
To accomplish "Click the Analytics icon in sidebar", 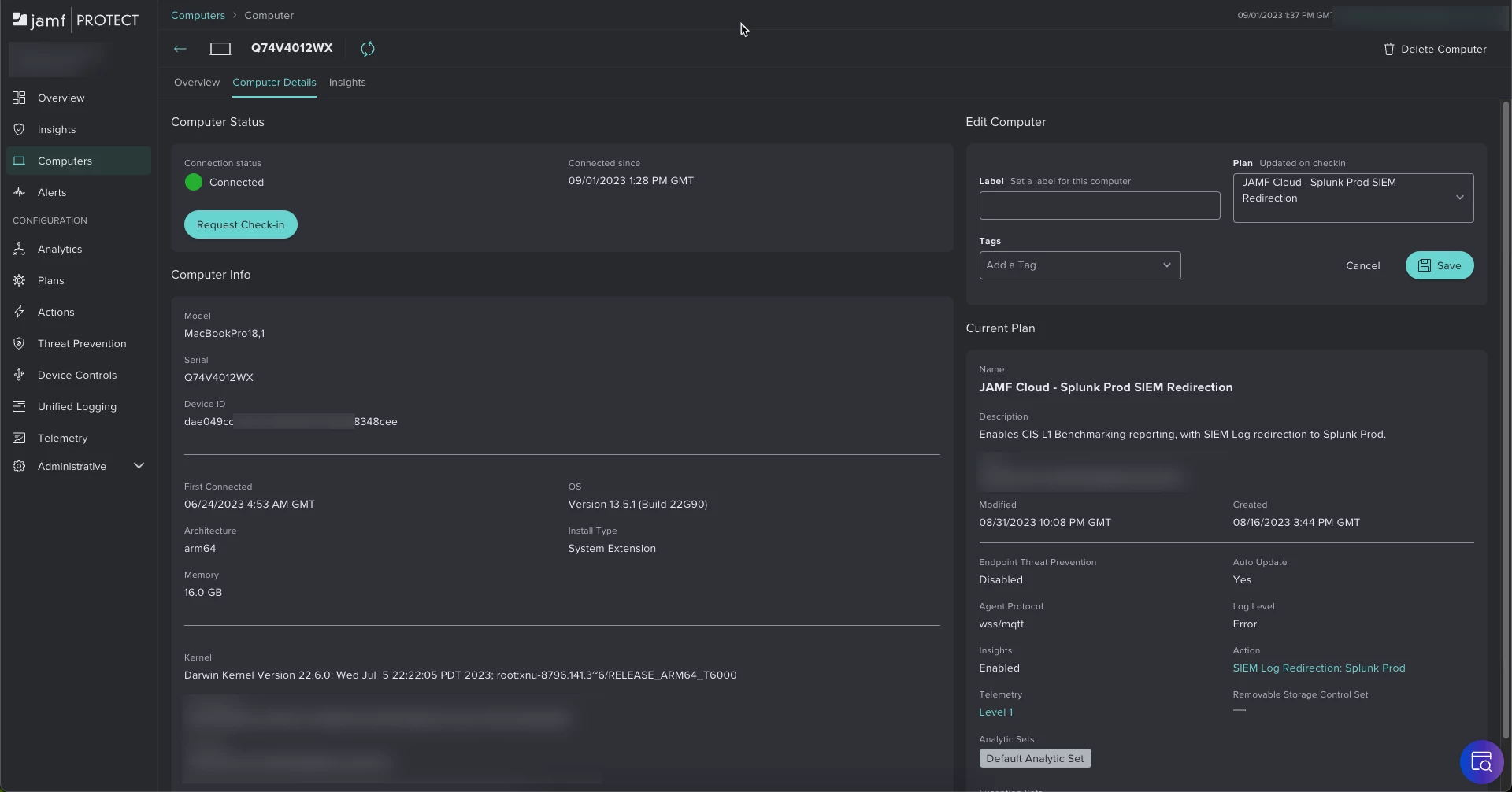I will click(x=19, y=249).
